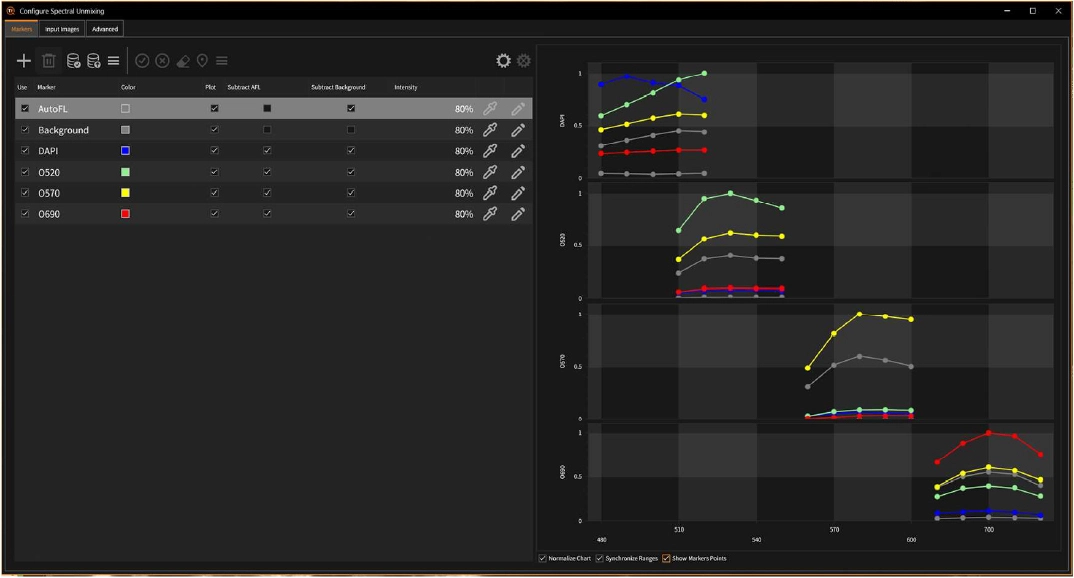1074x578 pixels.
Task: Click the database with checkmark icon
Action: coord(73,61)
